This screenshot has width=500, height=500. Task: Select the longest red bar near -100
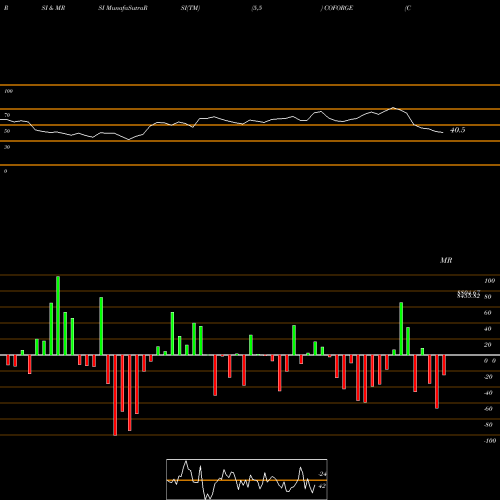(x=115, y=395)
